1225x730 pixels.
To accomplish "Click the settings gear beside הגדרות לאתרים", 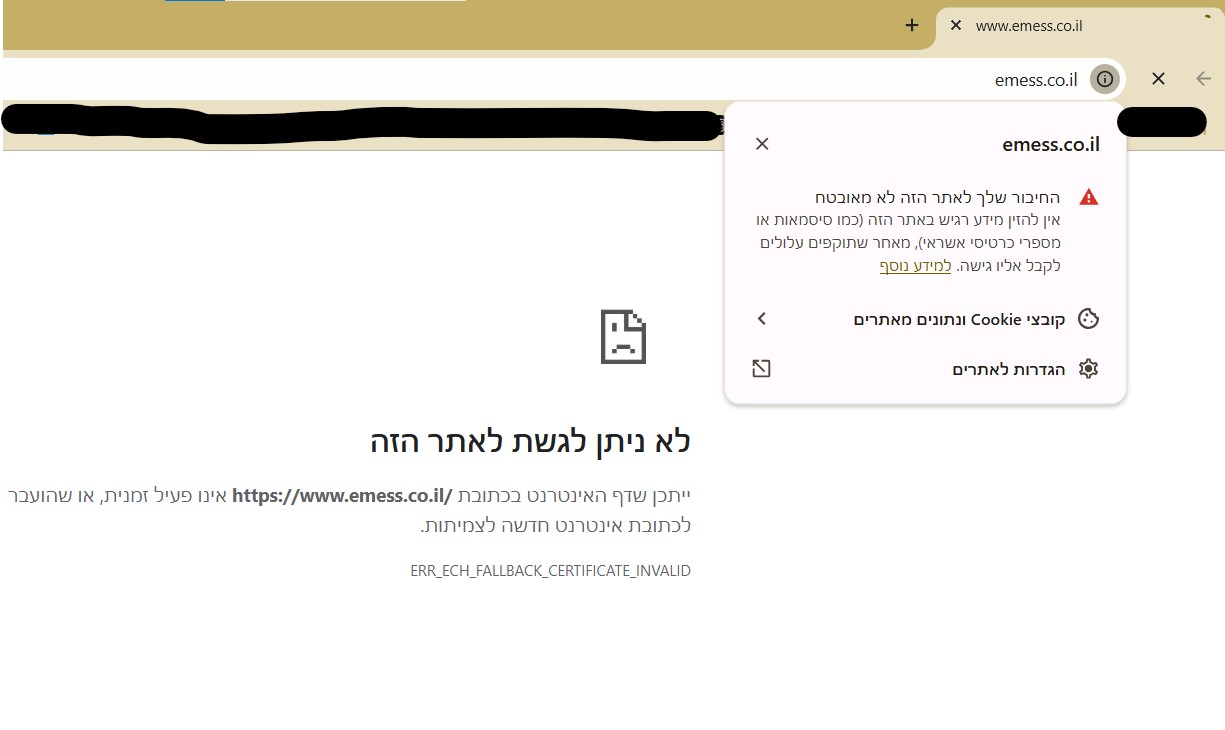I will pos(1088,368).
